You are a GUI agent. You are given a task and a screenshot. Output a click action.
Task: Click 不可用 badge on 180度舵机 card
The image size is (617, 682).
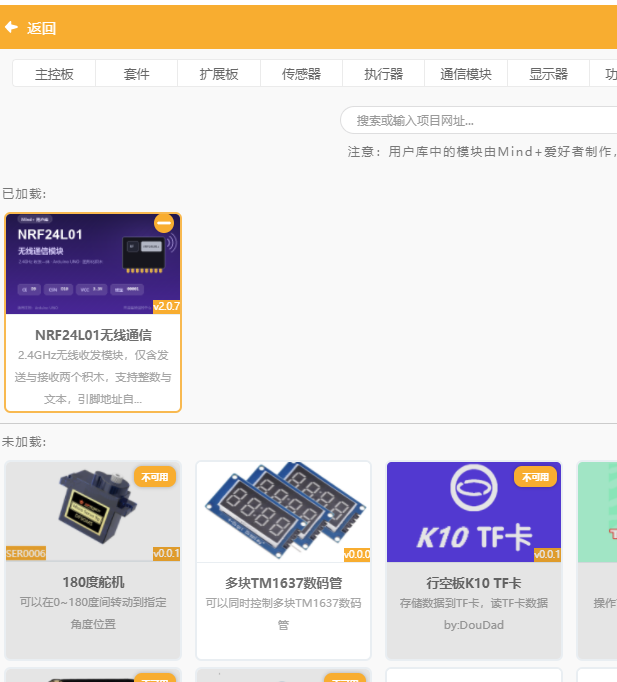155,477
